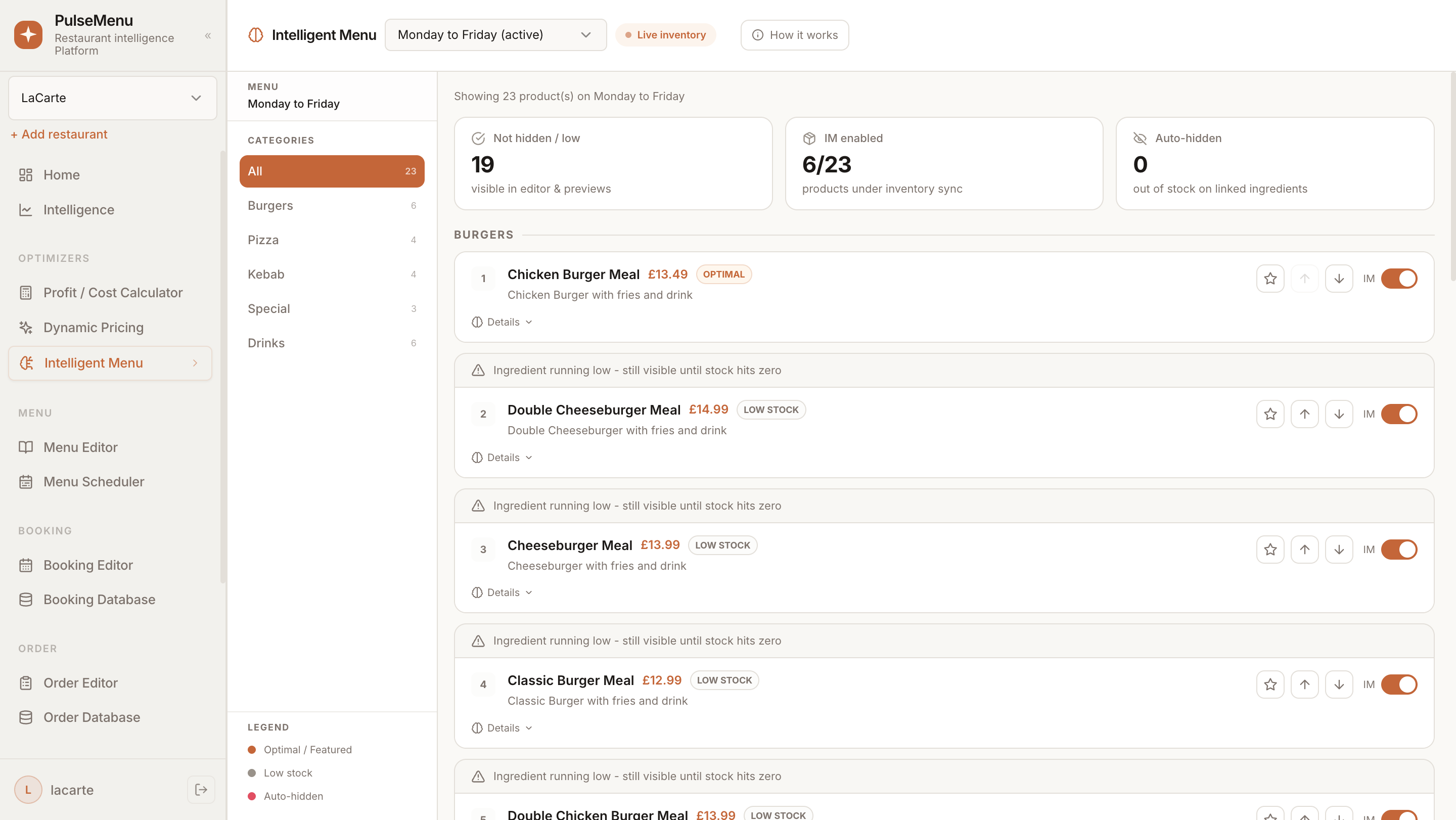This screenshot has height=820, width=1456.
Task: Click the How it works button
Action: 795,35
